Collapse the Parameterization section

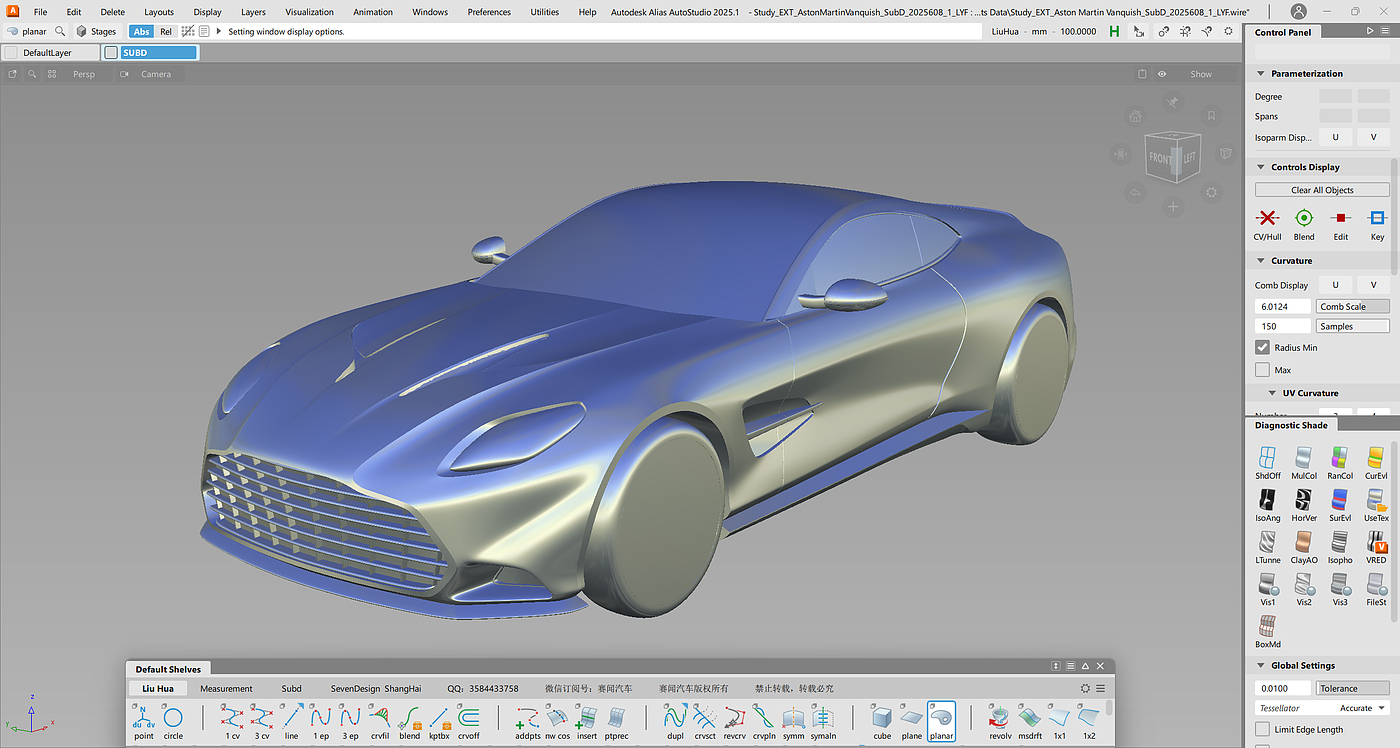click(1261, 74)
